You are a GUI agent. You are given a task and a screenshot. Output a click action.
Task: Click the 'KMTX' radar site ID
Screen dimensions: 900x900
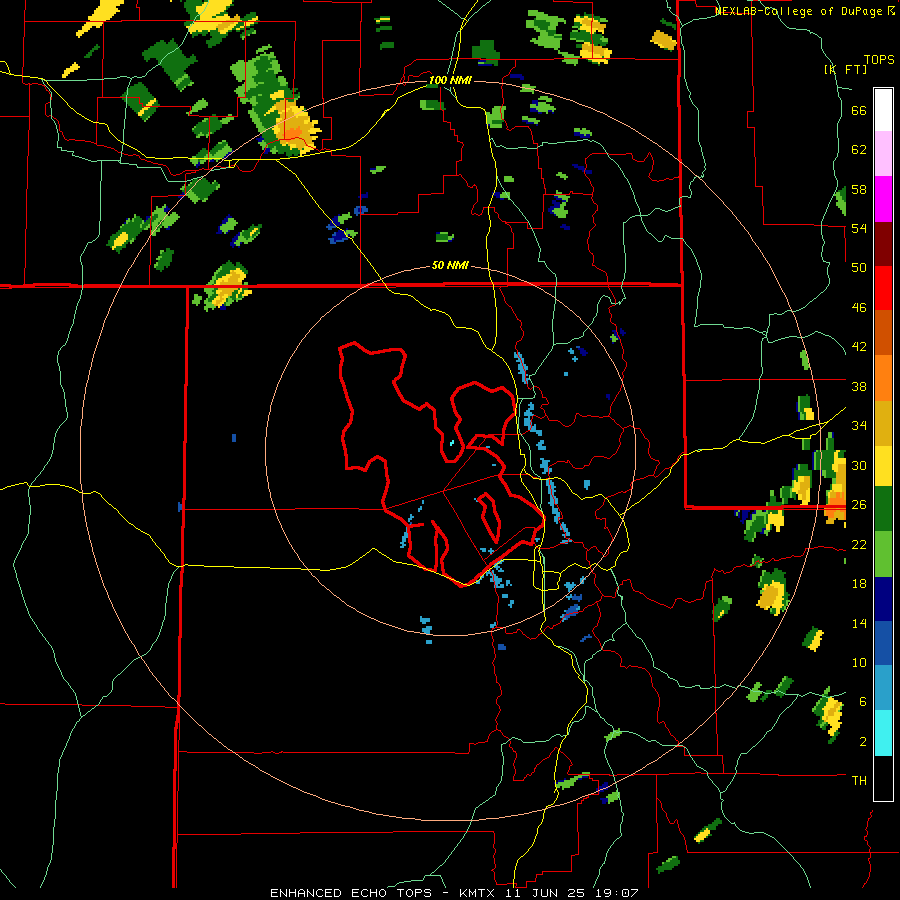click(x=476, y=893)
